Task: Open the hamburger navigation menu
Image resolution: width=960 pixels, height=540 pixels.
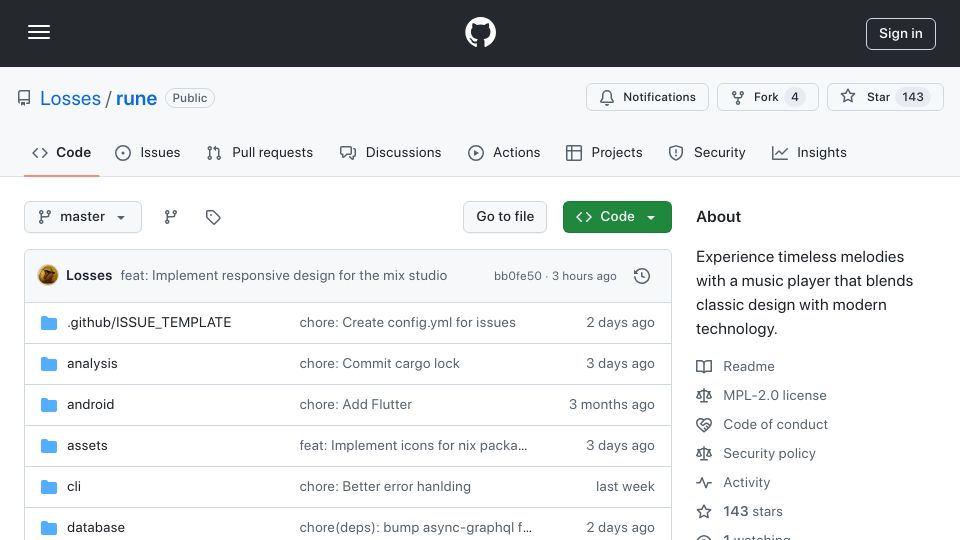Action: point(39,32)
